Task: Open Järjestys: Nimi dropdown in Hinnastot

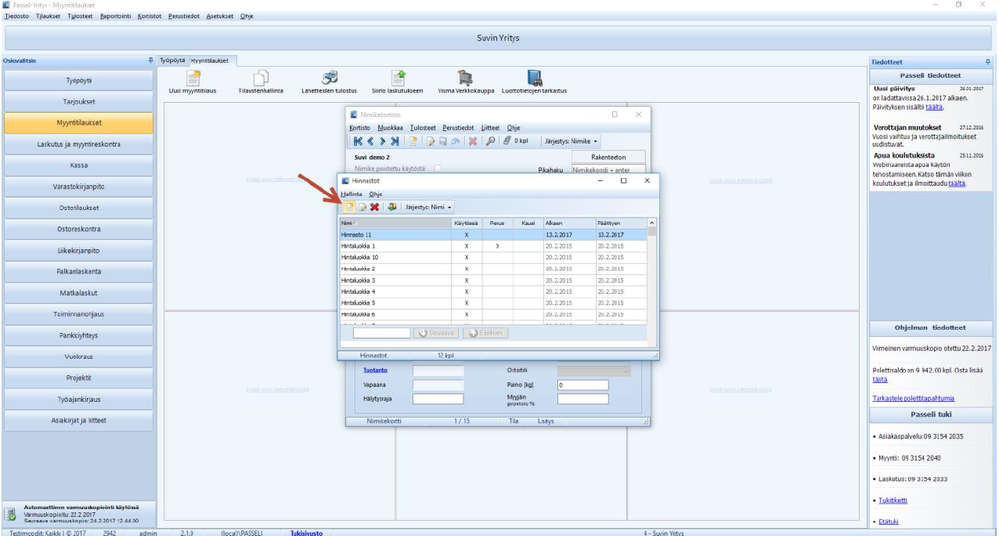Action: click(x=429, y=207)
